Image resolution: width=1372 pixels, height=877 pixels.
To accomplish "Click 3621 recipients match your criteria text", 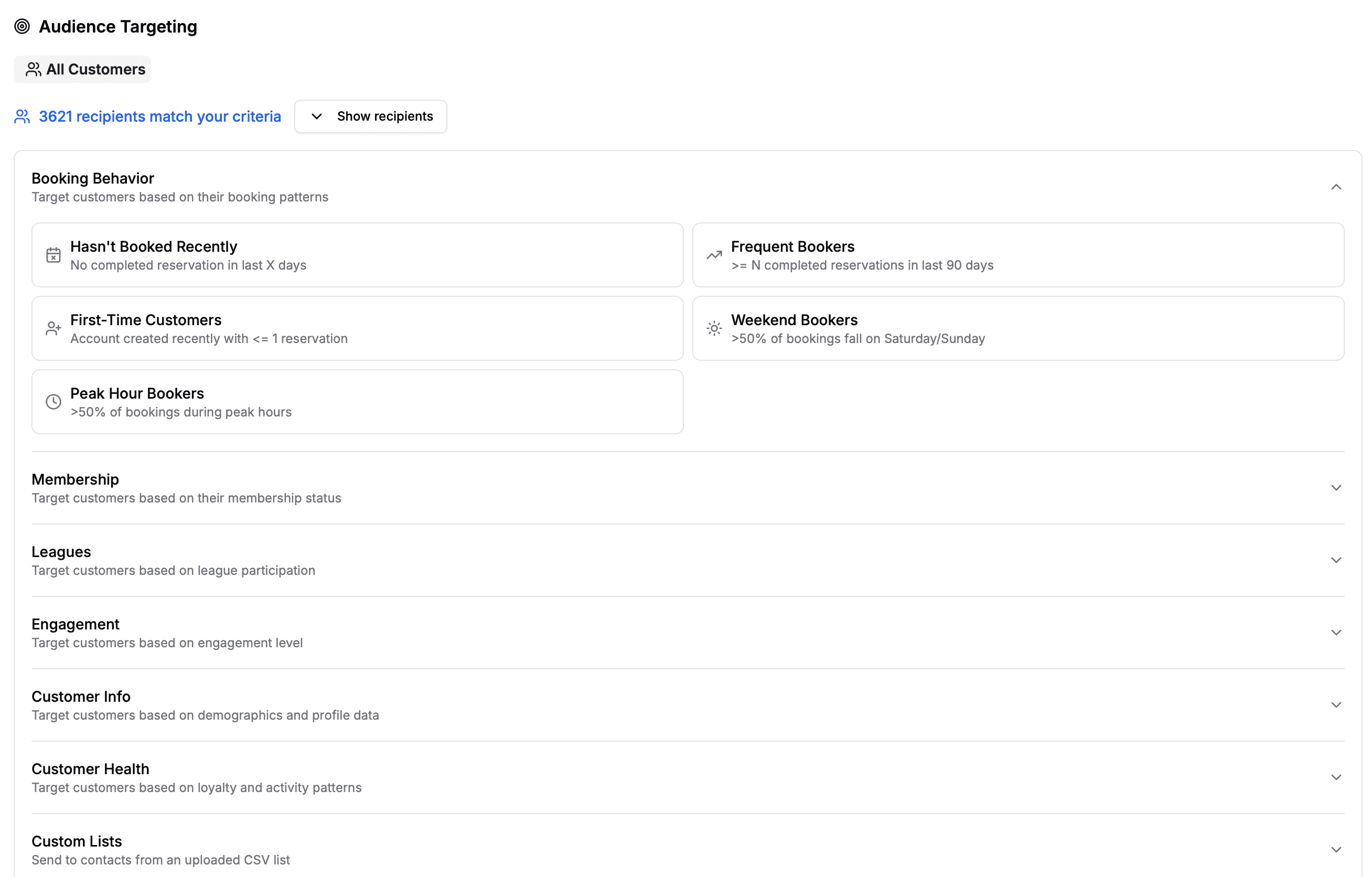I will pyautogui.click(x=160, y=116).
